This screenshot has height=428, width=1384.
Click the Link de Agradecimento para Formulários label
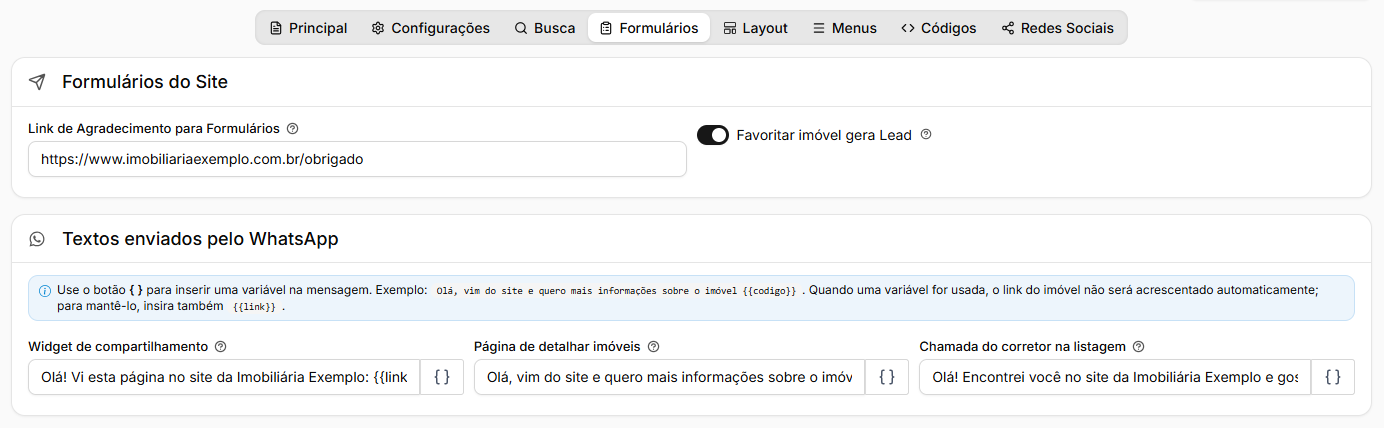pos(154,129)
